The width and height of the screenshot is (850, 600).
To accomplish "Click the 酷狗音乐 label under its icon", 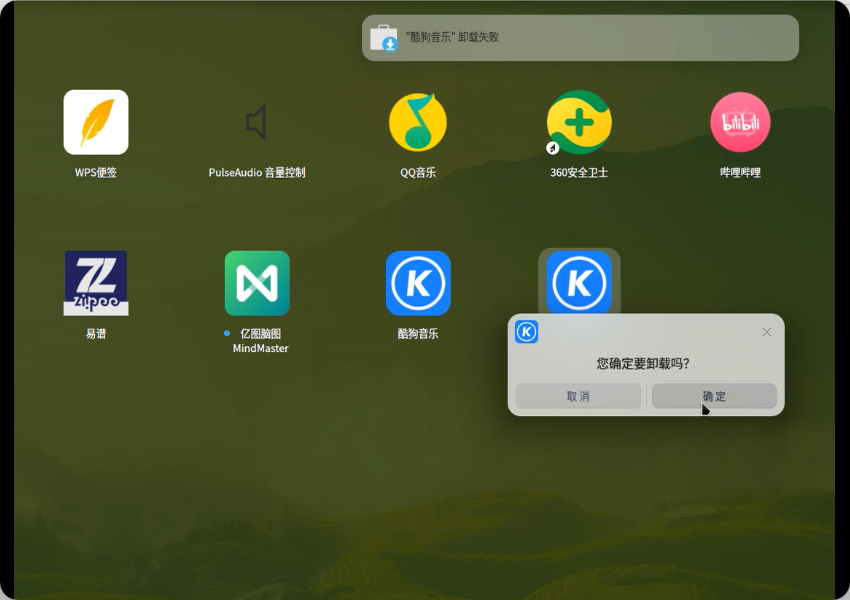I will coord(418,333).
